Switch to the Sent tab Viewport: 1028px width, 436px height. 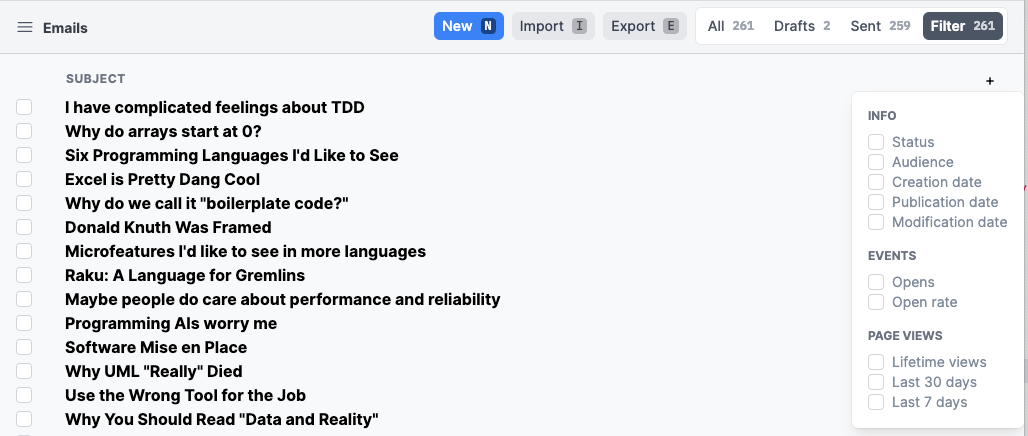click(x=880, y=26)
